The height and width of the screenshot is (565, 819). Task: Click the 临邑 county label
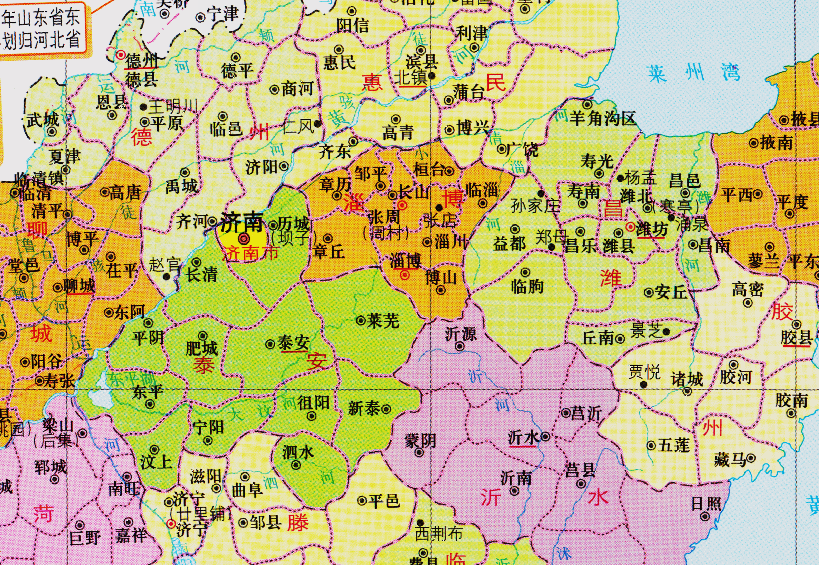coord(227,128)
